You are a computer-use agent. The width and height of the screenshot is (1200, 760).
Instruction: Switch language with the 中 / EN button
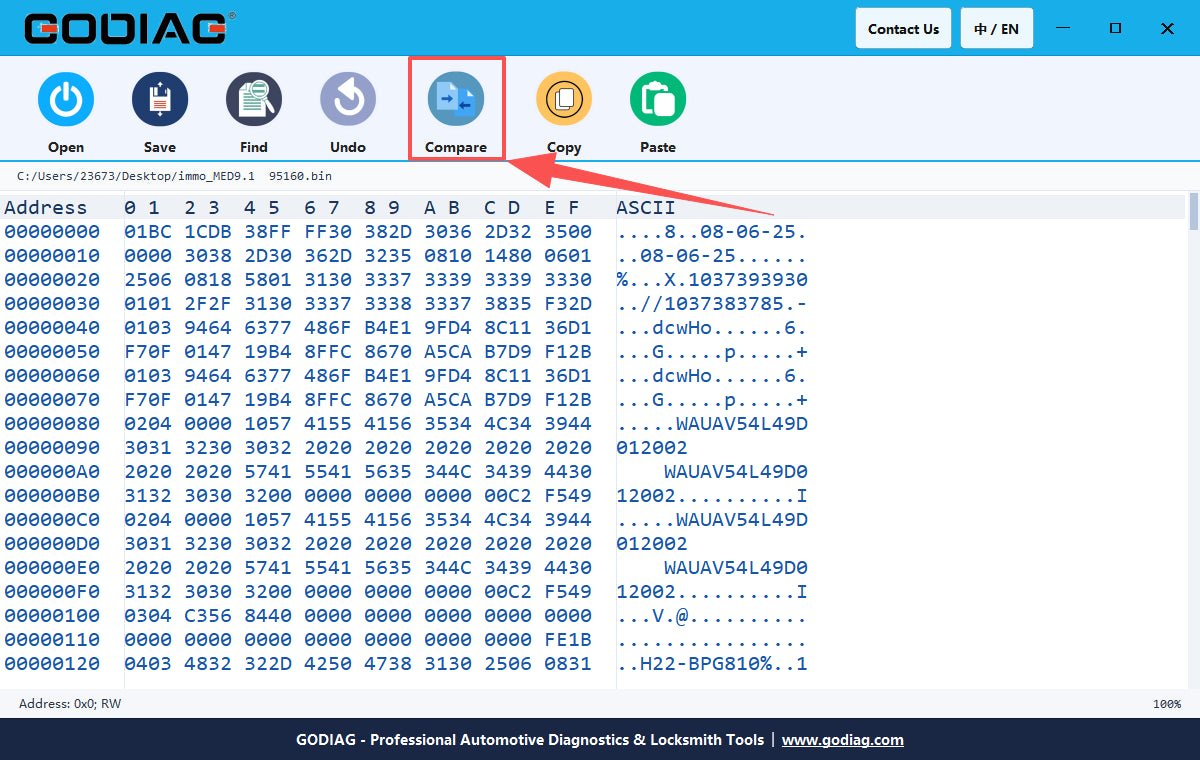[997, 28]
